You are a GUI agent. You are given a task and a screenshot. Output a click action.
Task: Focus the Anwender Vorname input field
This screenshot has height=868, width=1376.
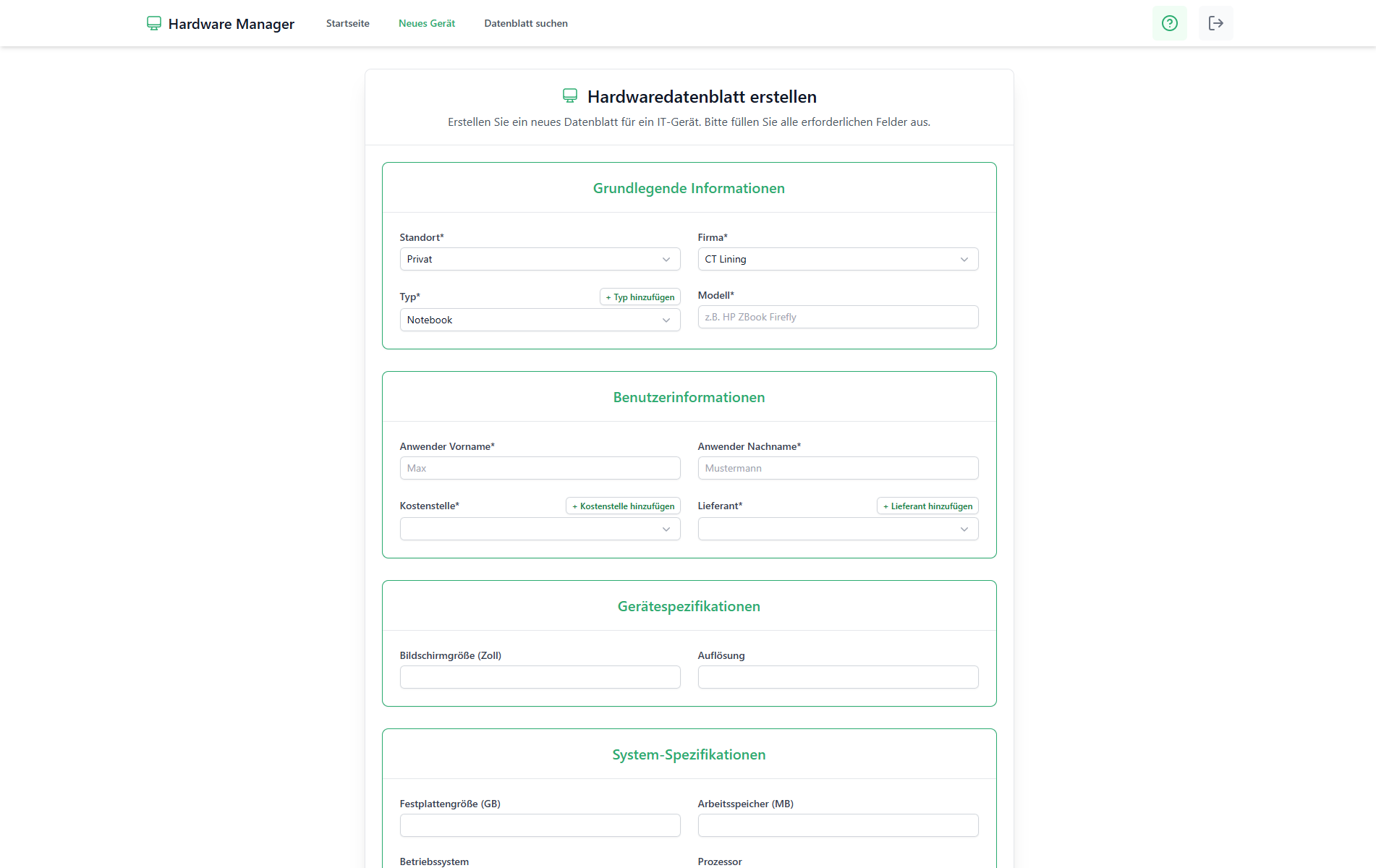click(x=540, y=468)
